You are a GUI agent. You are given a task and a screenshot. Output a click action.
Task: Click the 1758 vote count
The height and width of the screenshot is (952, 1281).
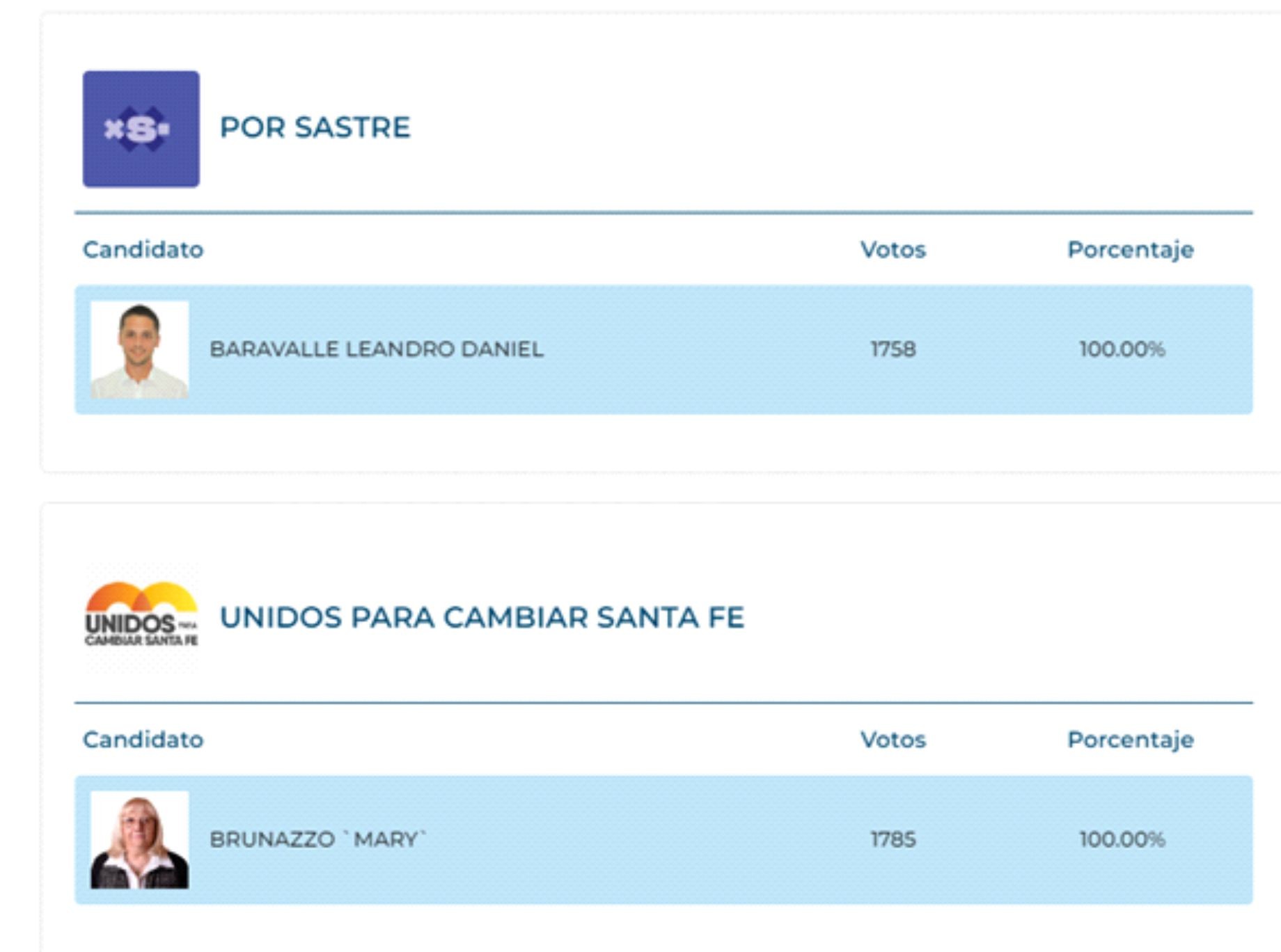[893, 349]
